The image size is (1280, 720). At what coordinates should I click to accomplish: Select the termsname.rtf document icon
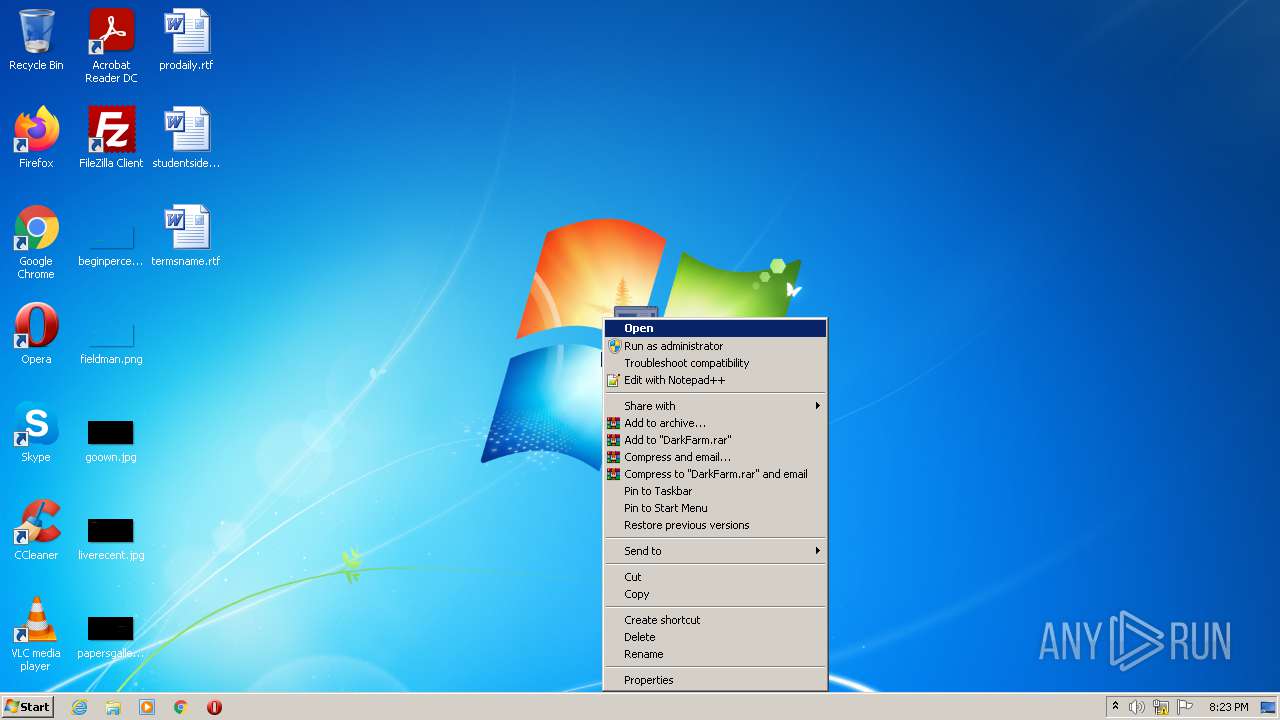click(x=186, y=236)
